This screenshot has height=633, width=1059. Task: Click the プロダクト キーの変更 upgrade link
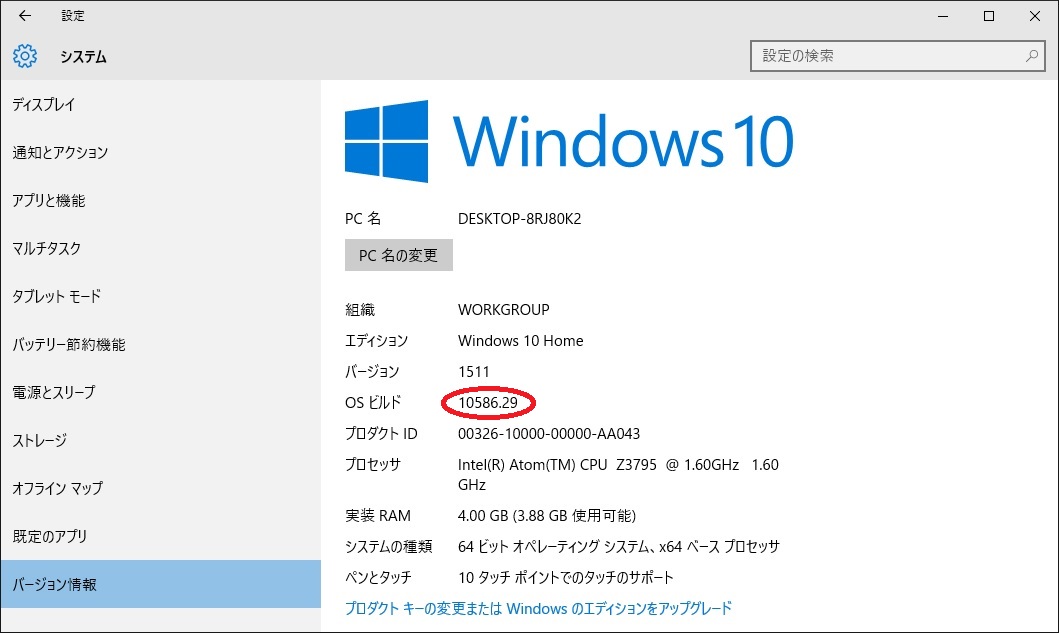pos(538,608)
